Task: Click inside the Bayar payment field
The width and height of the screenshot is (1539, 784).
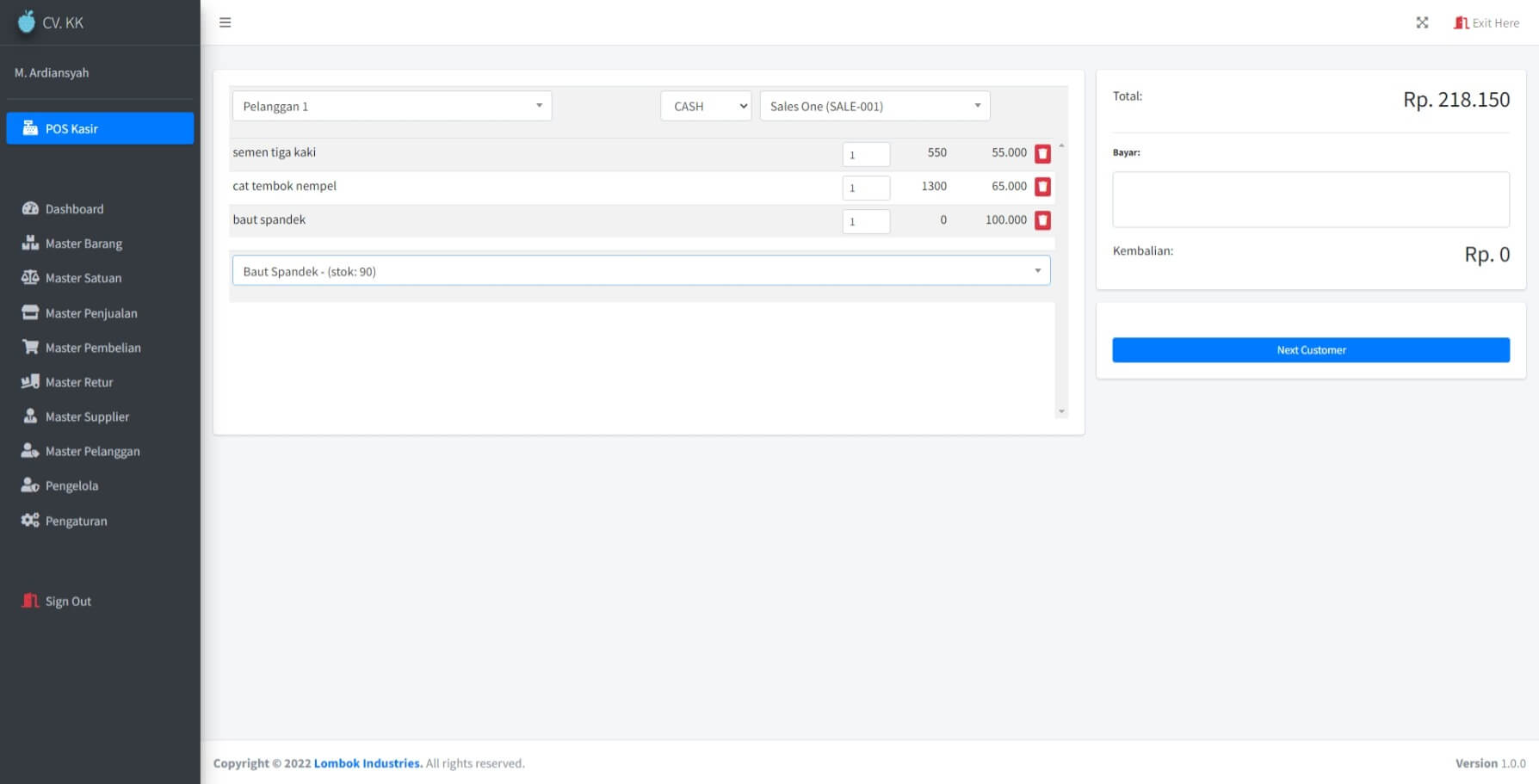Action: [1310, 199]
